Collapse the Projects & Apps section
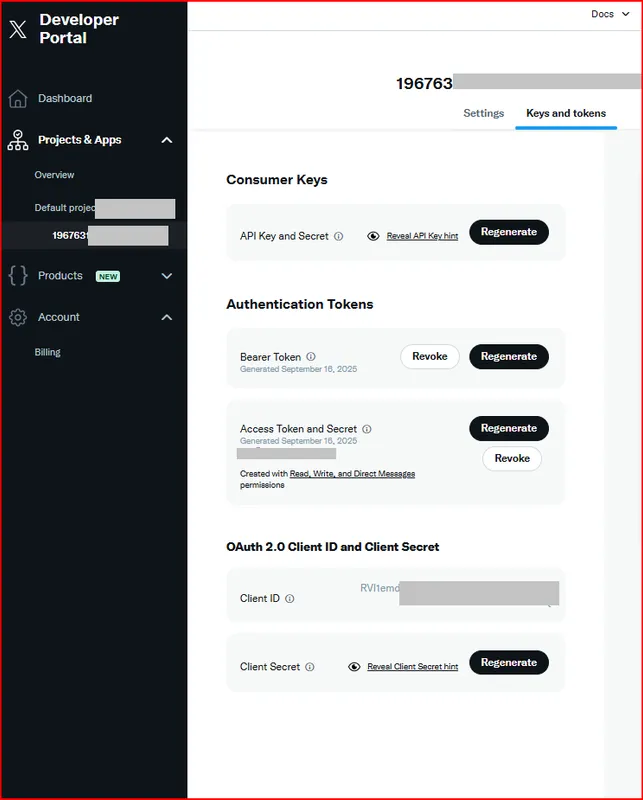The height and width of the screenshot is (800, 643). [x=167, y=140]
